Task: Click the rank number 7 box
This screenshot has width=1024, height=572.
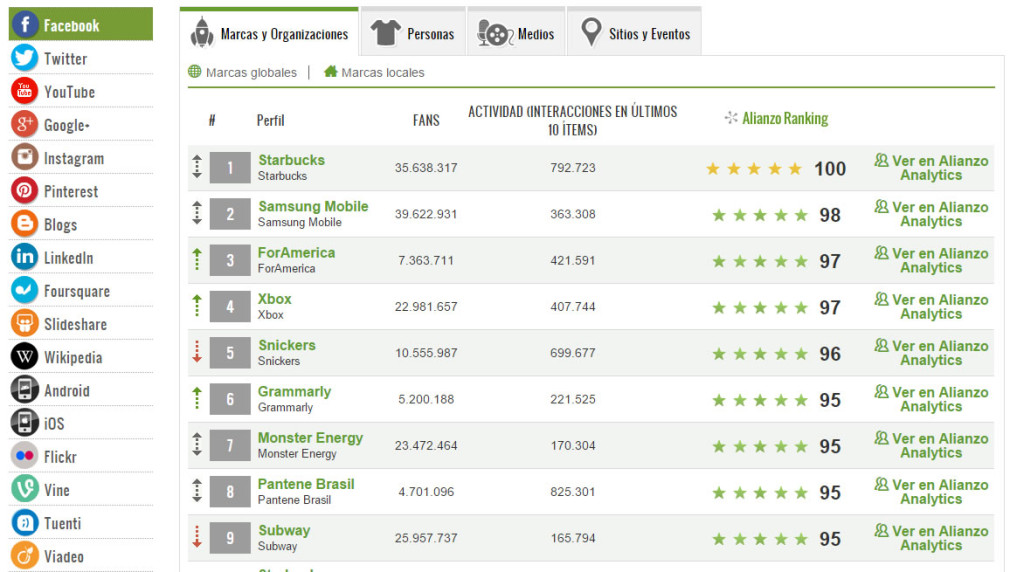Action: (230, 445)
